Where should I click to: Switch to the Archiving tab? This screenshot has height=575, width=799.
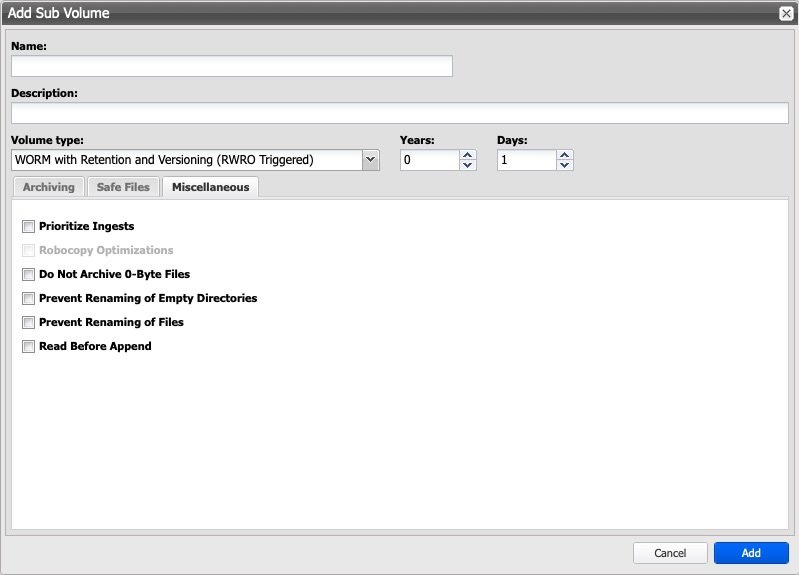pos(48,187)
